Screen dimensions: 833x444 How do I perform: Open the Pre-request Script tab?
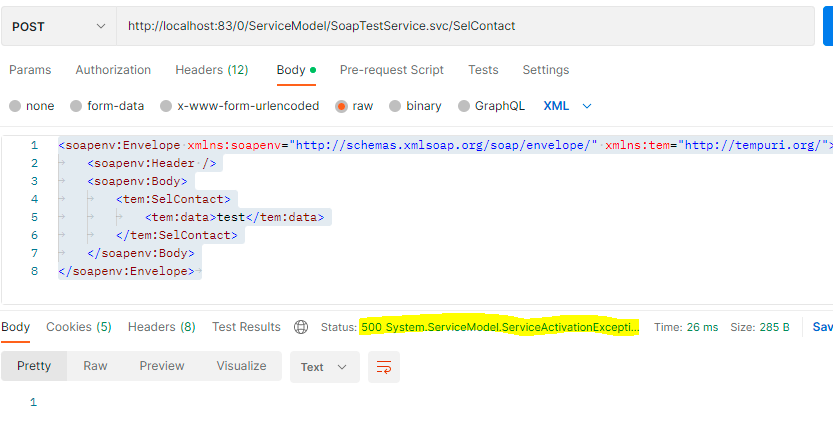pyautogui.click(x=392, y=70)
